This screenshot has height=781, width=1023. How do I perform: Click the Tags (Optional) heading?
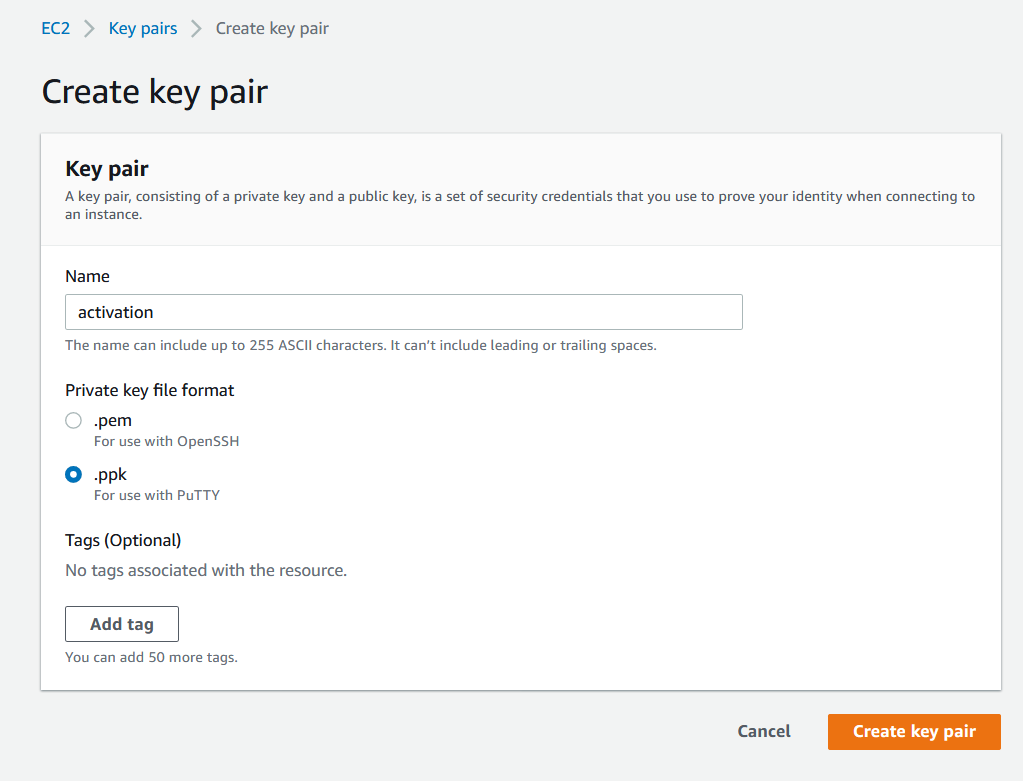tap(123, 540)
